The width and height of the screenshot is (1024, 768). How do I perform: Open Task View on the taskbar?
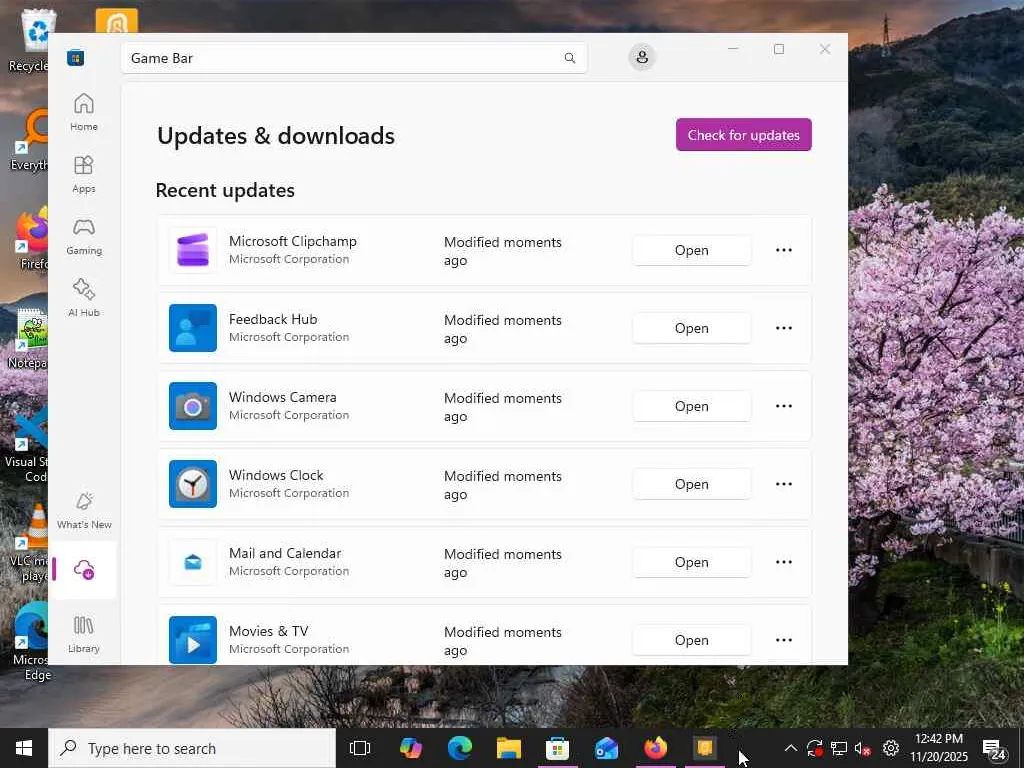point(360,748)
